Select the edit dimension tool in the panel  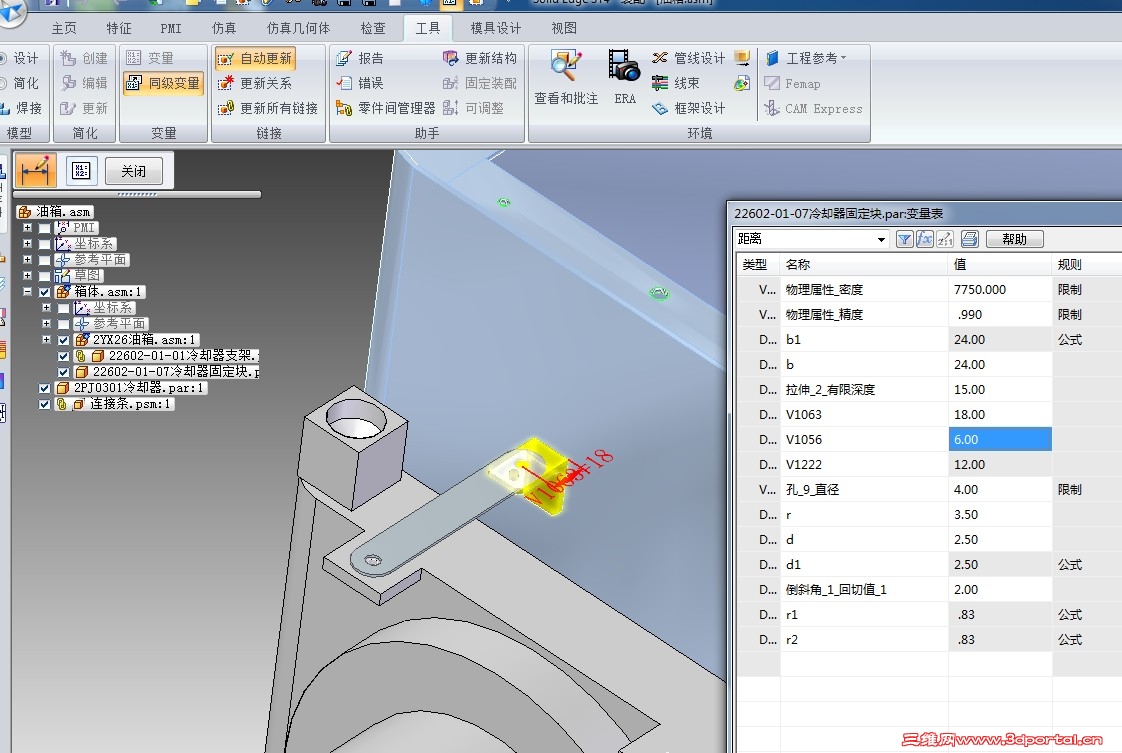coord(36,171)
